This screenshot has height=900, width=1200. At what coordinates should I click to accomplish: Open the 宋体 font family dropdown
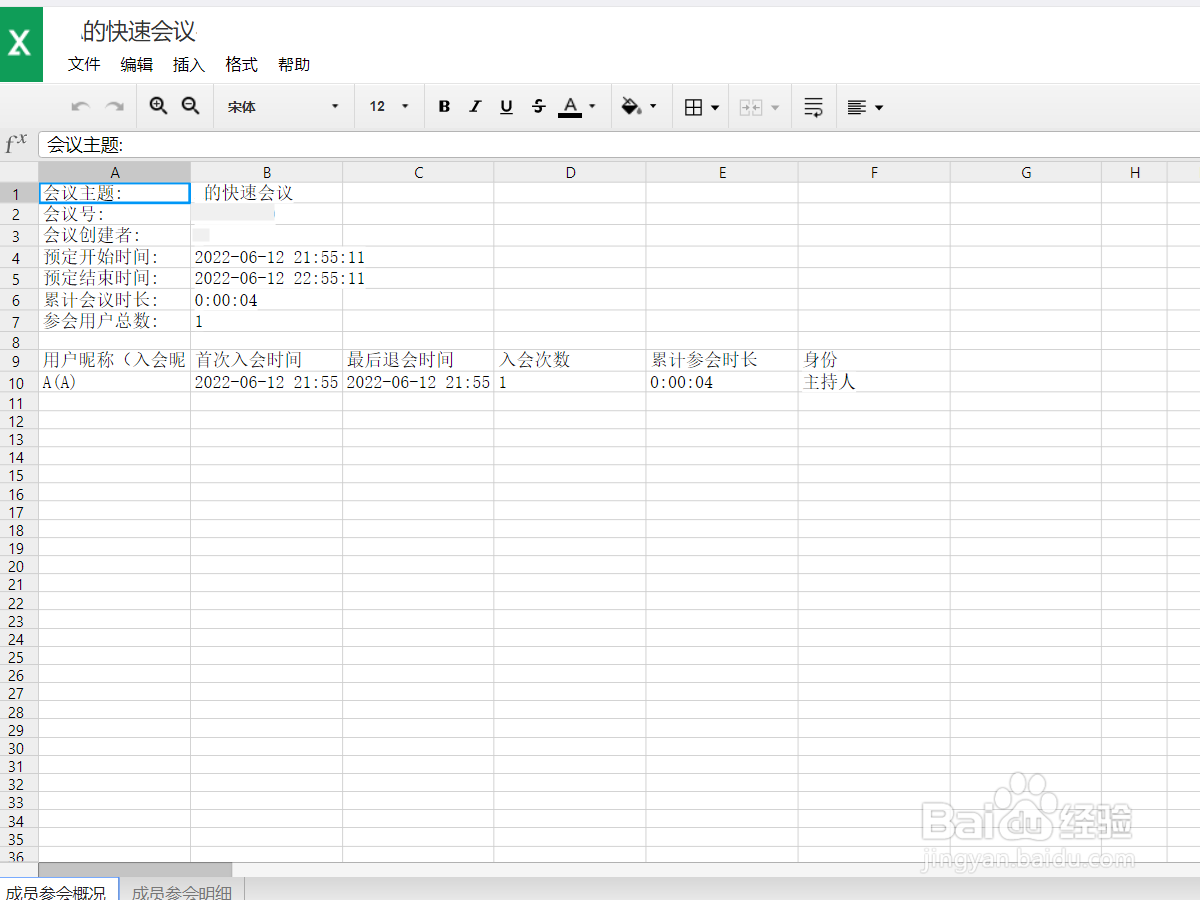[283, 107]
